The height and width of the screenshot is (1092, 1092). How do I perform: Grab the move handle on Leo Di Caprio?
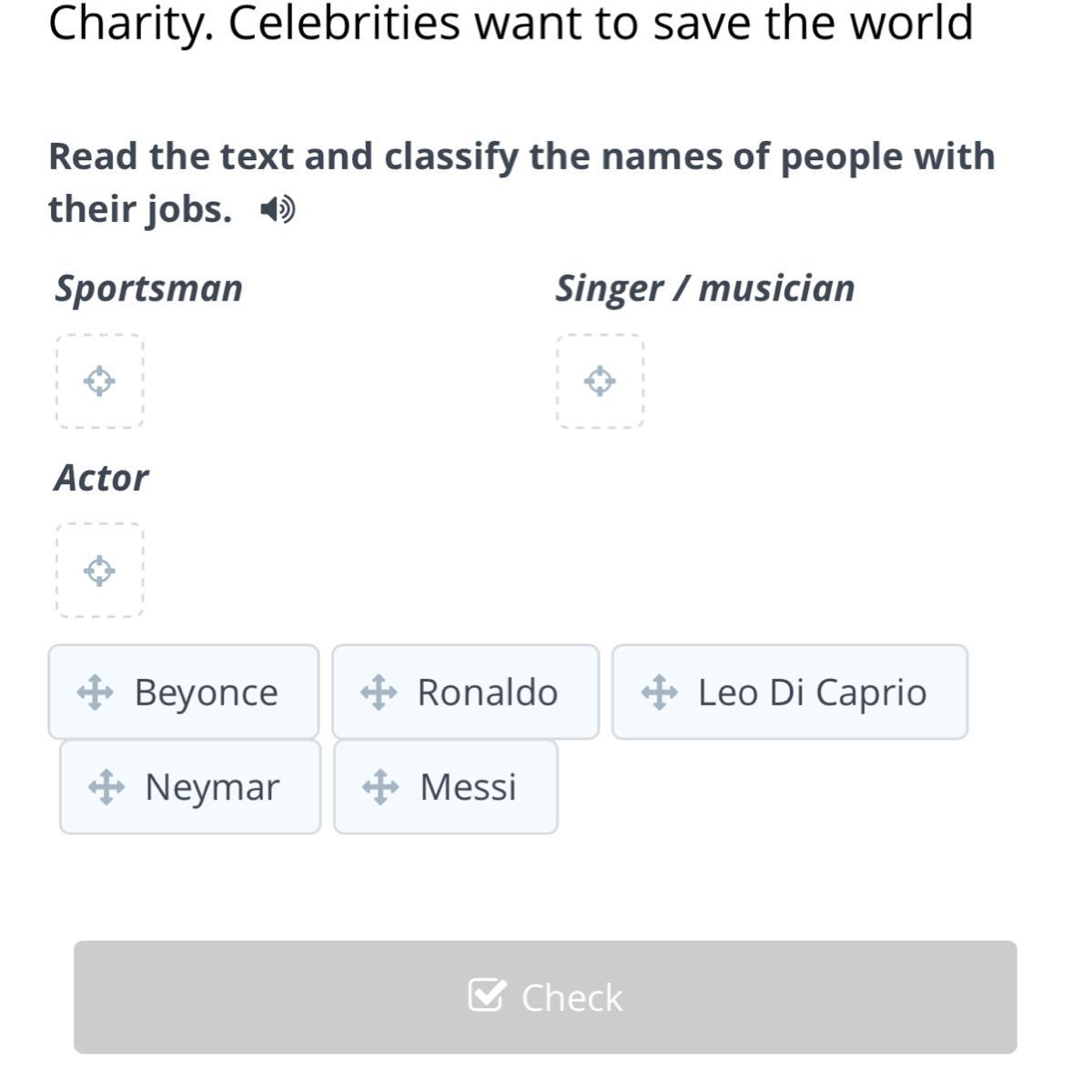[659, 693]
